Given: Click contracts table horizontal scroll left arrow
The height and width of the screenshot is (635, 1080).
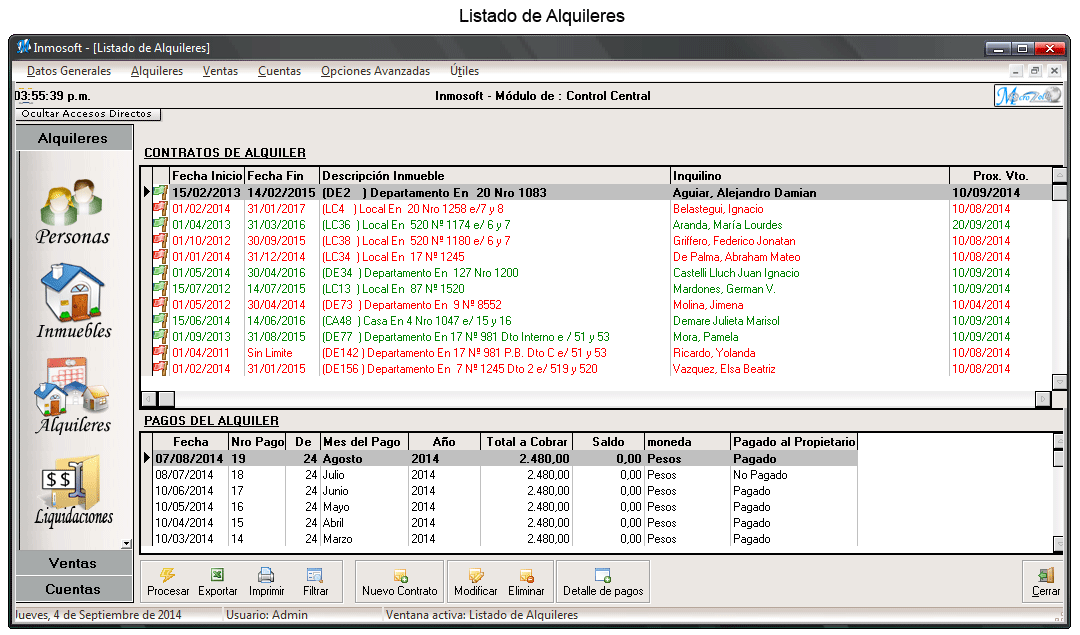Looking at the screenshot, I should 149,399.
